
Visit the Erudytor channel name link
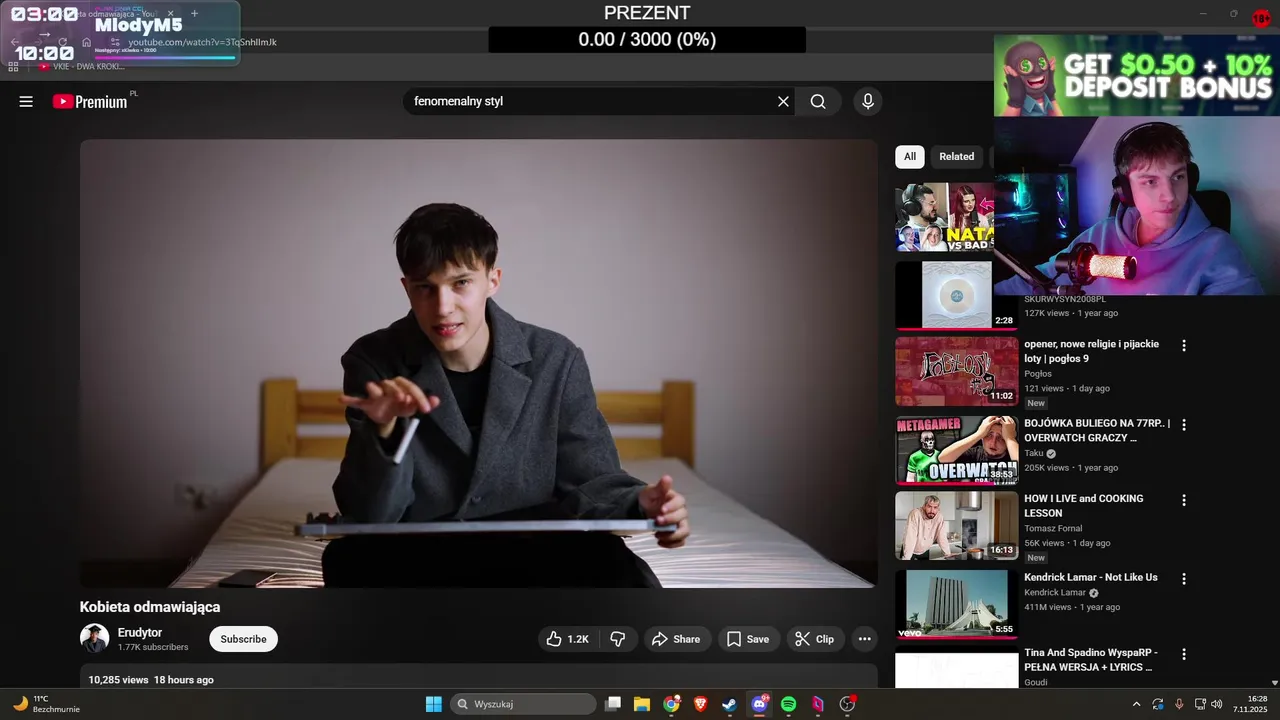click(140, 633)
